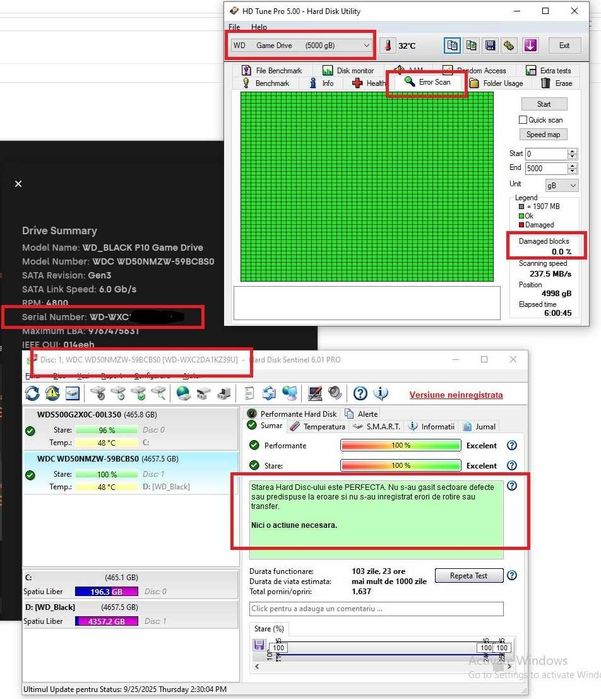Click the Speed map button
The height and width of the screenshot is (699, 601).
tap(543, 134)
